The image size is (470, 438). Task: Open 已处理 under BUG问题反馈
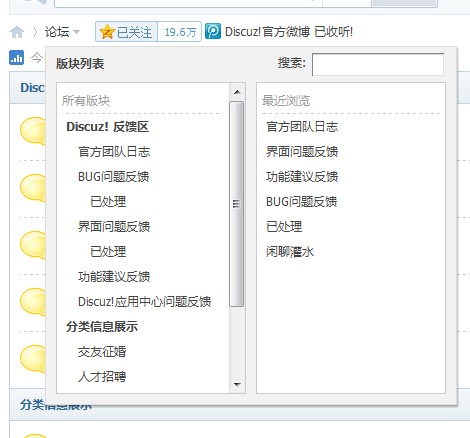tap(108, 202)
